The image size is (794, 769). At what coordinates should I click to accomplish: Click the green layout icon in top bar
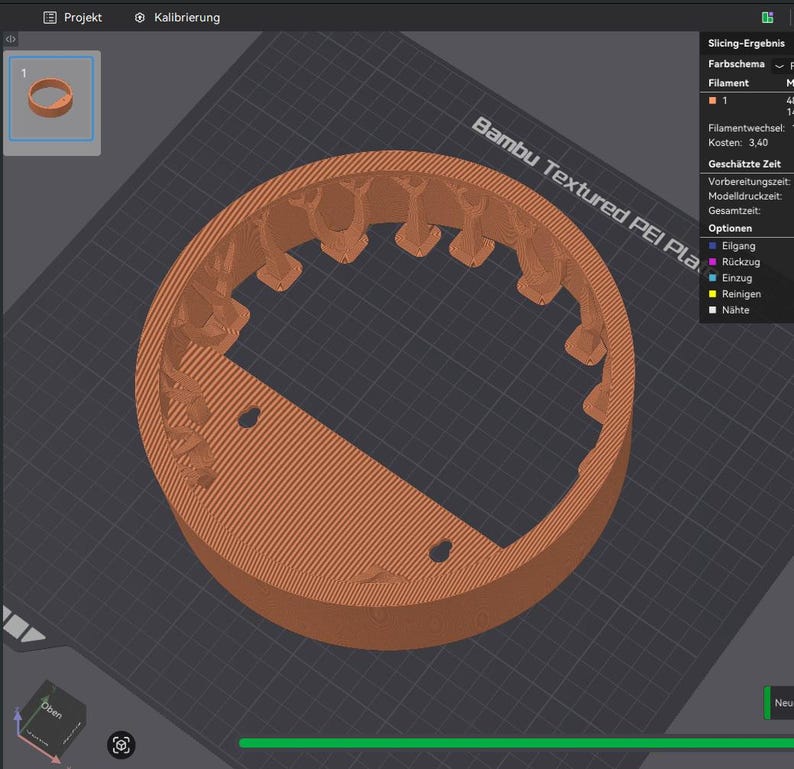tap(767, 17)
